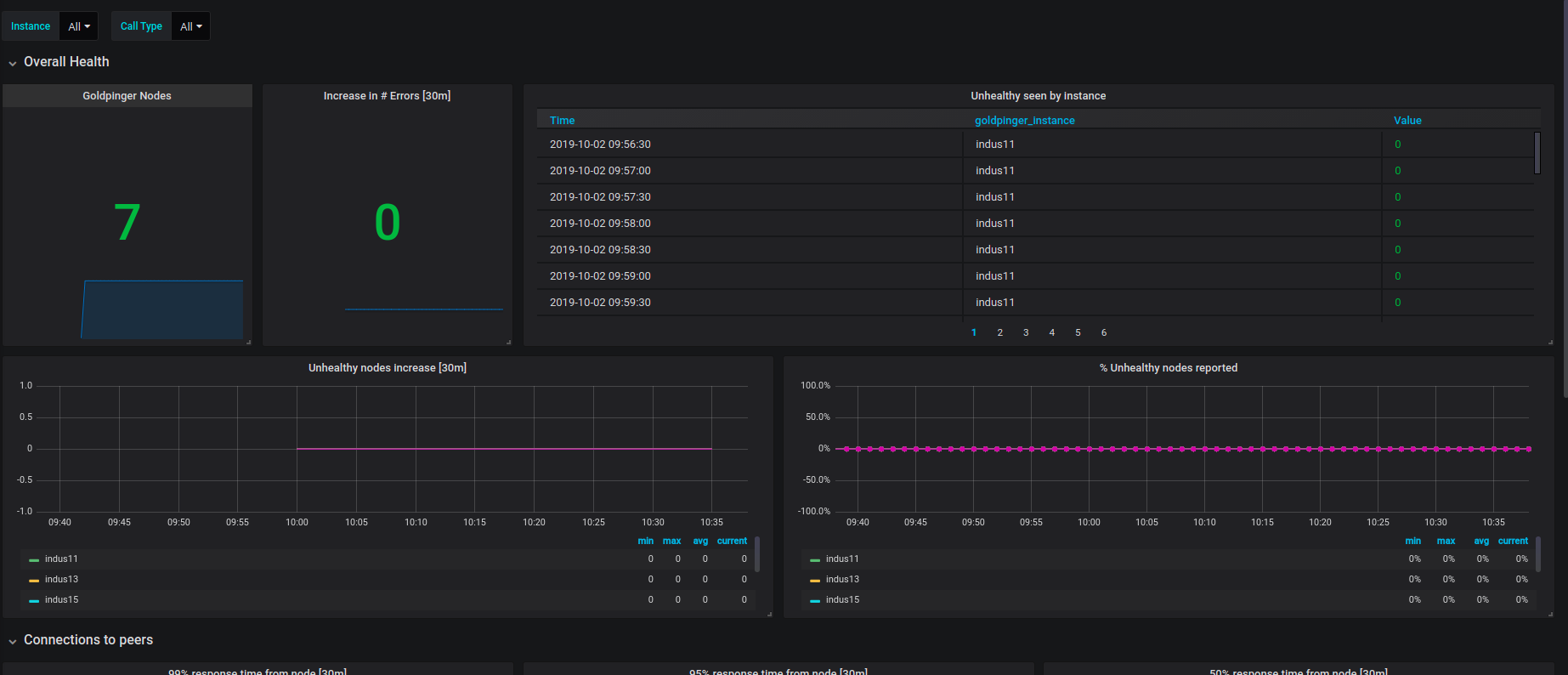Go to page 2 of unhealthy table
Viewport: 1568px width, 675px height.
(999, 332)
